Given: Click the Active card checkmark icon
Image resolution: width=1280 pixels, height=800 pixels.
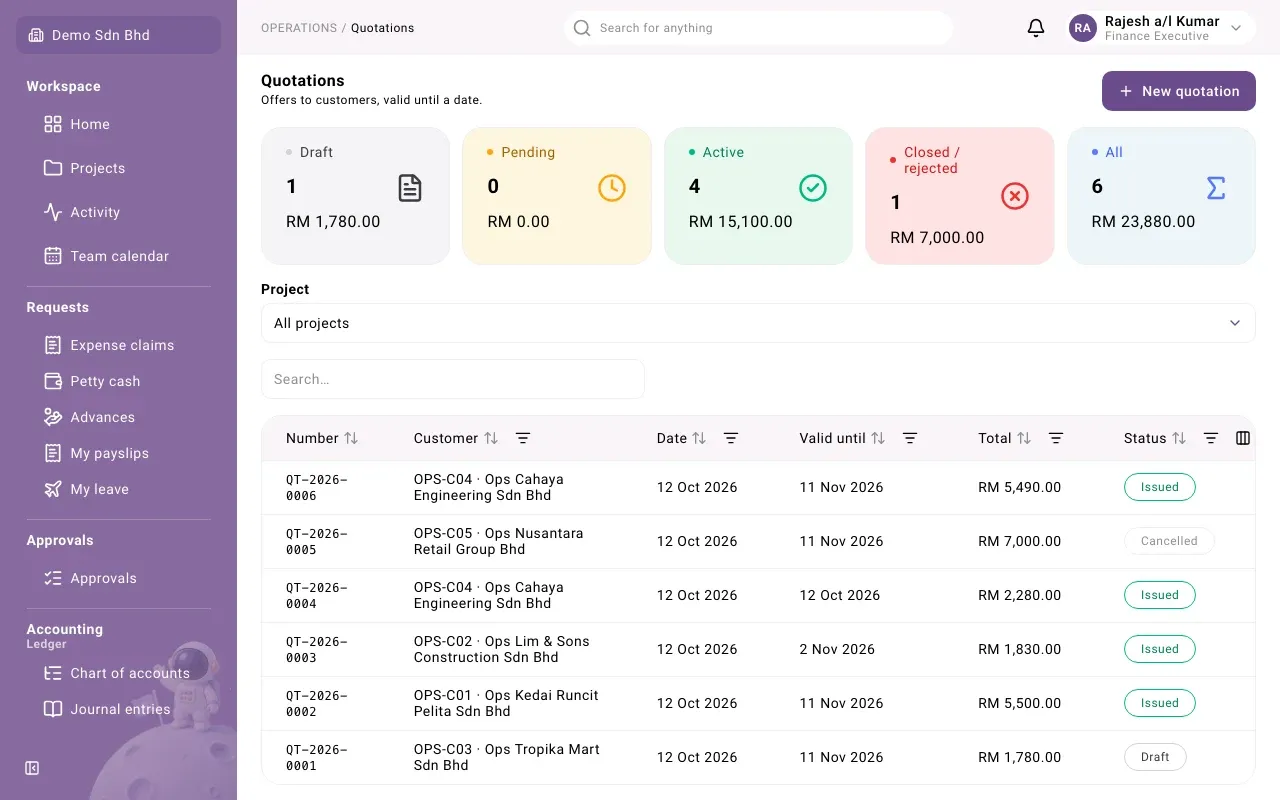Looking at the screenshot, I should (x=813, y=188).
